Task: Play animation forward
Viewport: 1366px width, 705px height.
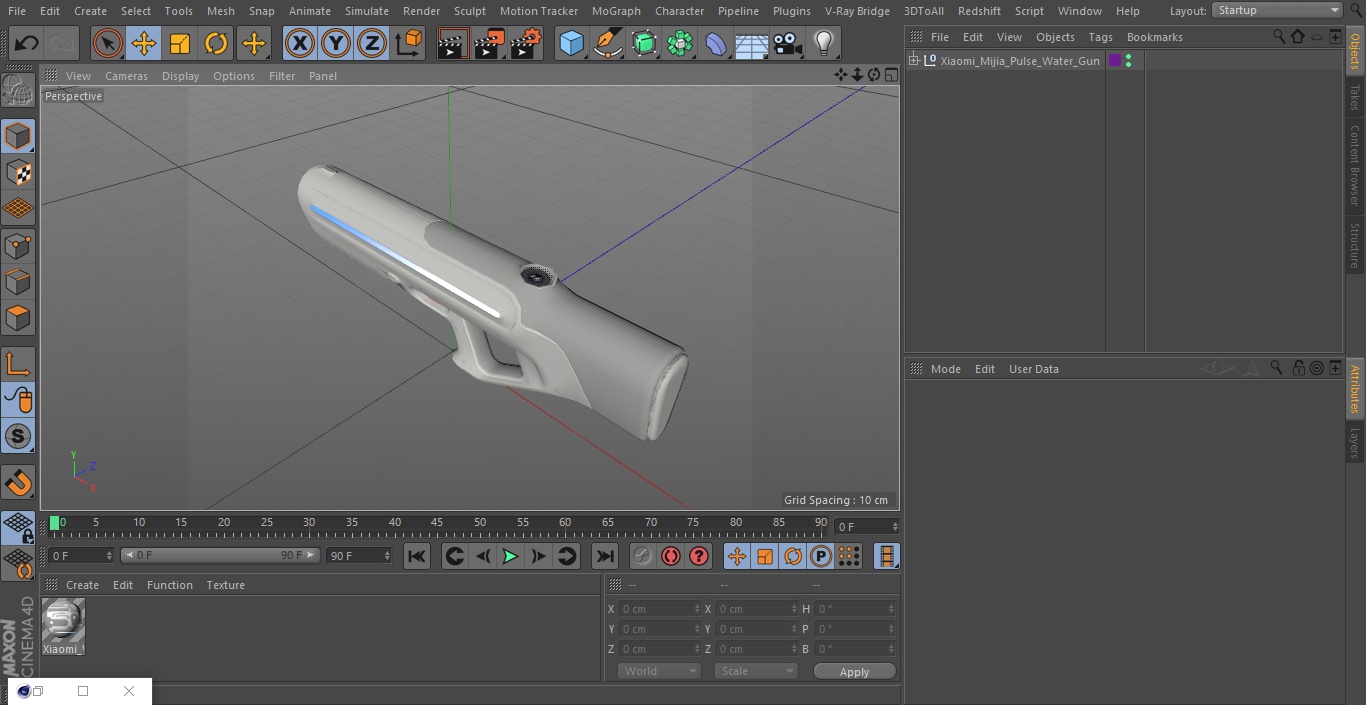Action: pos(510,556)
